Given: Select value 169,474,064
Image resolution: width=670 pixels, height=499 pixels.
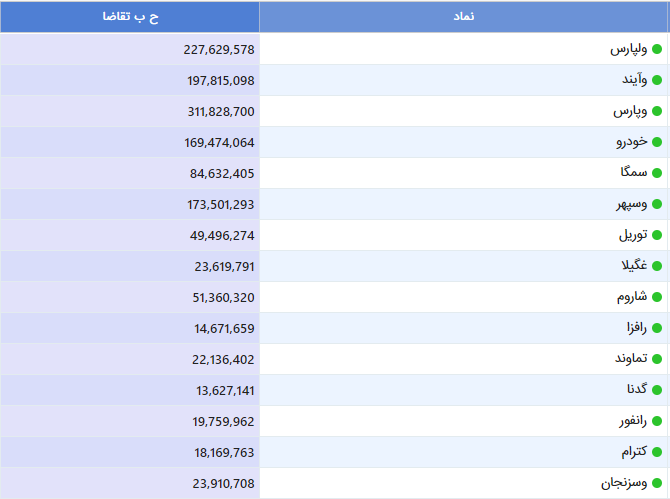Looking at the screenshot, I should [x=219, y=143].
